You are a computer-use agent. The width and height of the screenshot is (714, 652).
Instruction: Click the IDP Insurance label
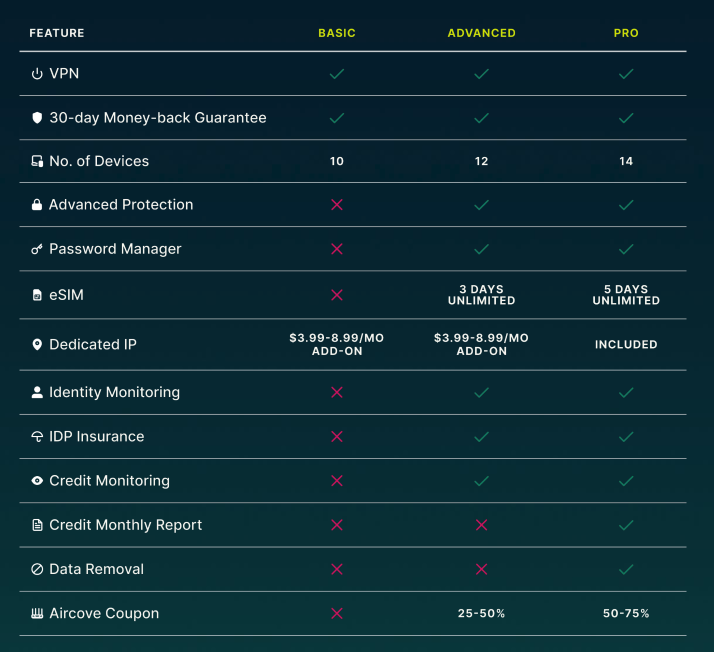point(97,437)
